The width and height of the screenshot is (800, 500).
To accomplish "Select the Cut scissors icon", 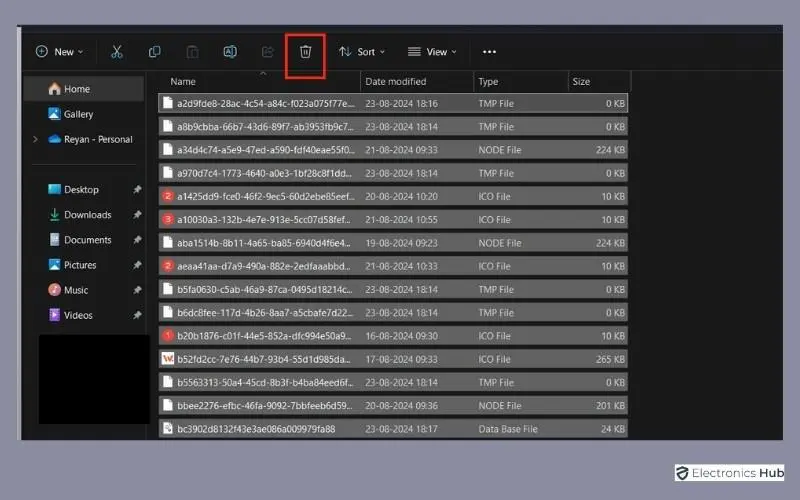I will (x=117, y=52).
